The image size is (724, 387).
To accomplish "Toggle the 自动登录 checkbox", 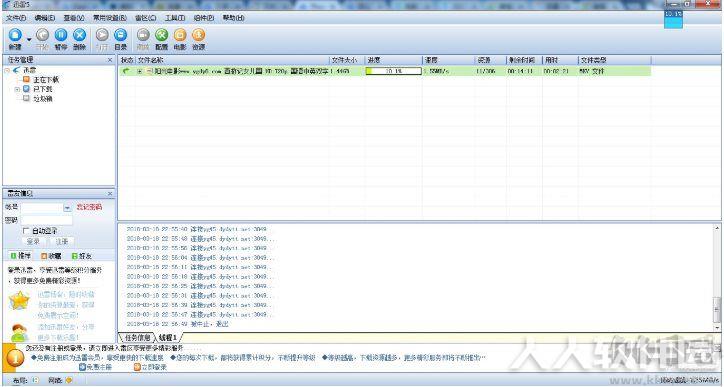I will tap(26, 230).
